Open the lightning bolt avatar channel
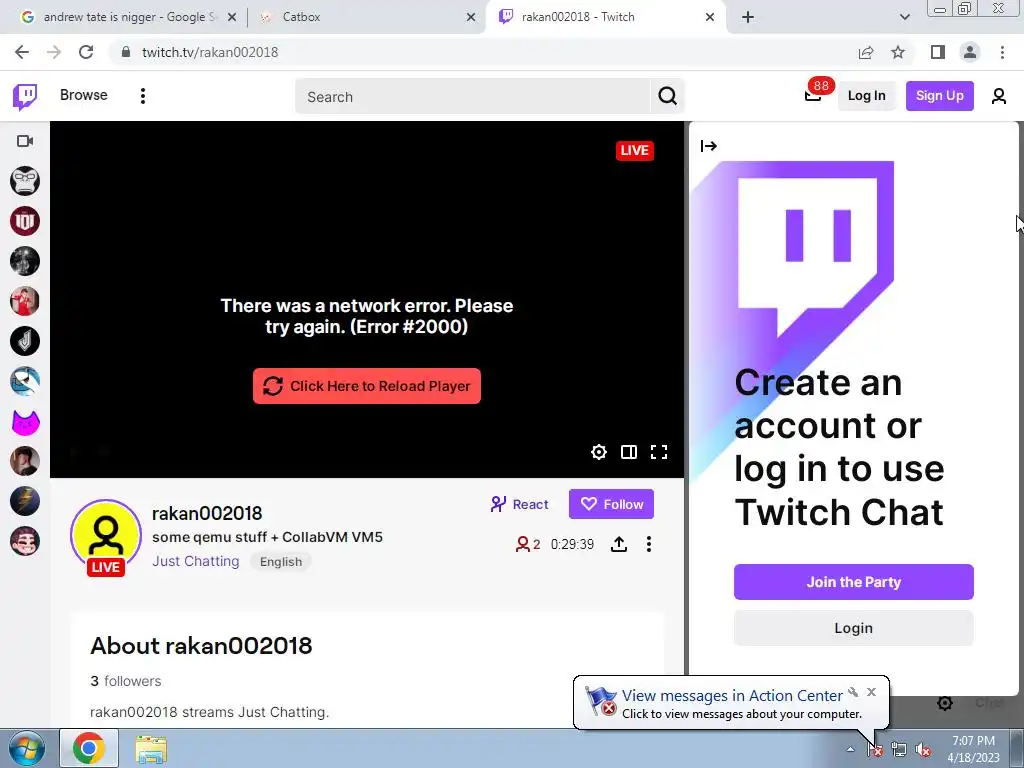1024x768 pixels. [x=25, y=502]
